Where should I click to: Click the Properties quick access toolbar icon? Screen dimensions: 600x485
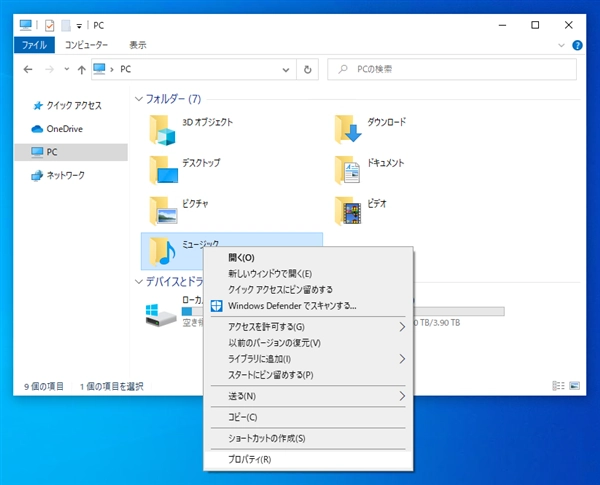(x=49, y=26)
